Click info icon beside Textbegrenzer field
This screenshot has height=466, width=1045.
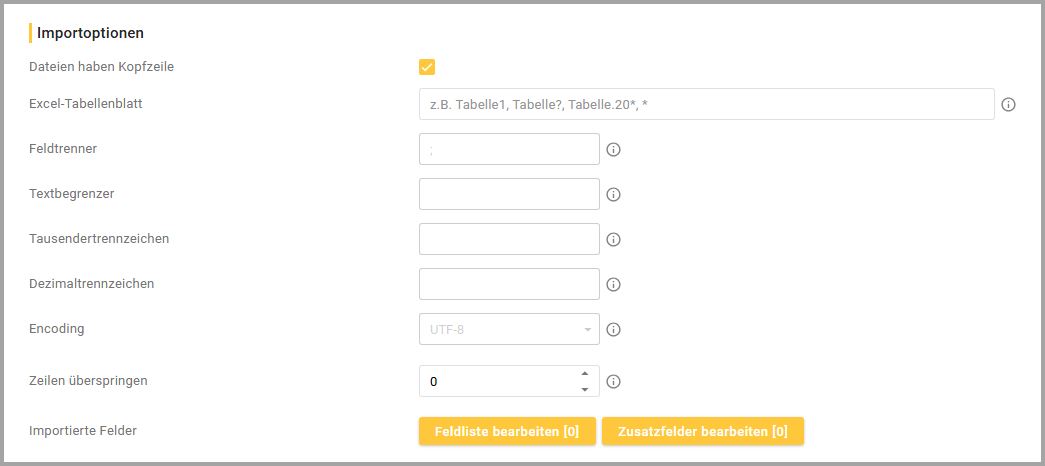coord(614,194)
